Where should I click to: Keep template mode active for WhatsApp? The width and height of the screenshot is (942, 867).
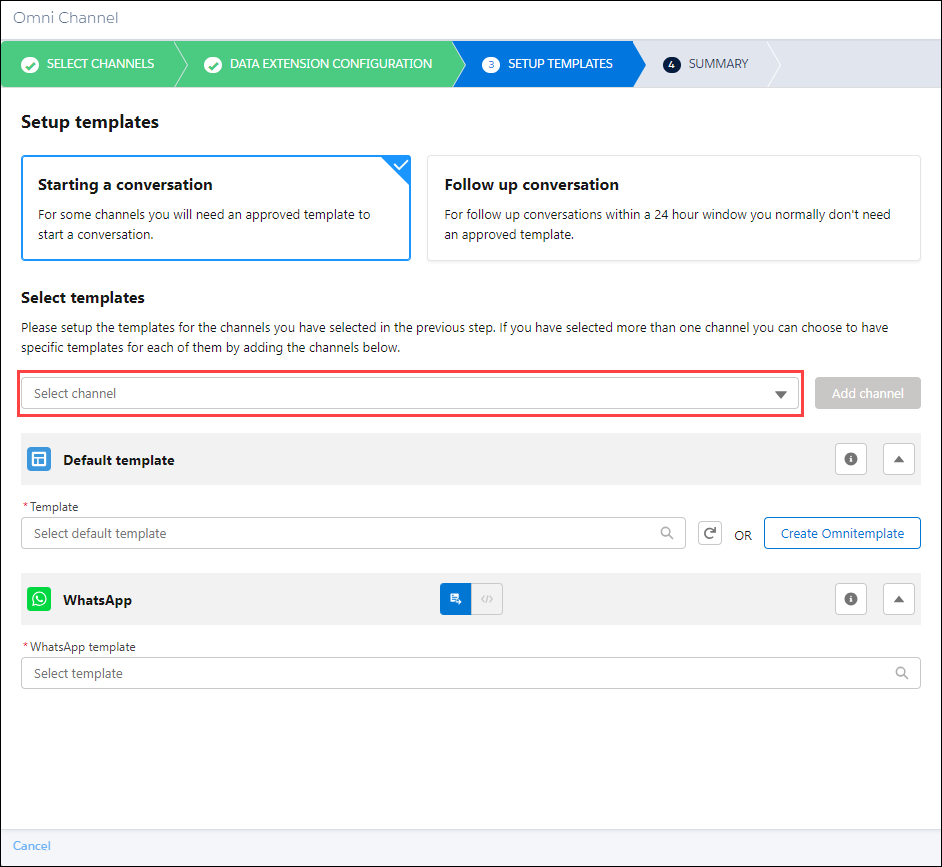click(x=455, y=598)
